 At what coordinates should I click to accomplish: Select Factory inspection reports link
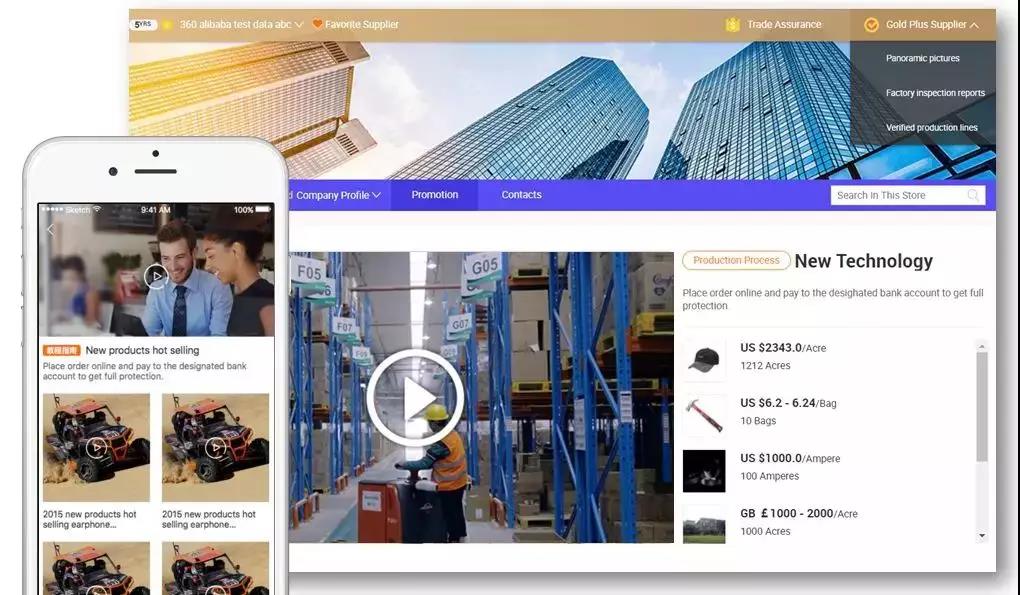pos(934,93)
